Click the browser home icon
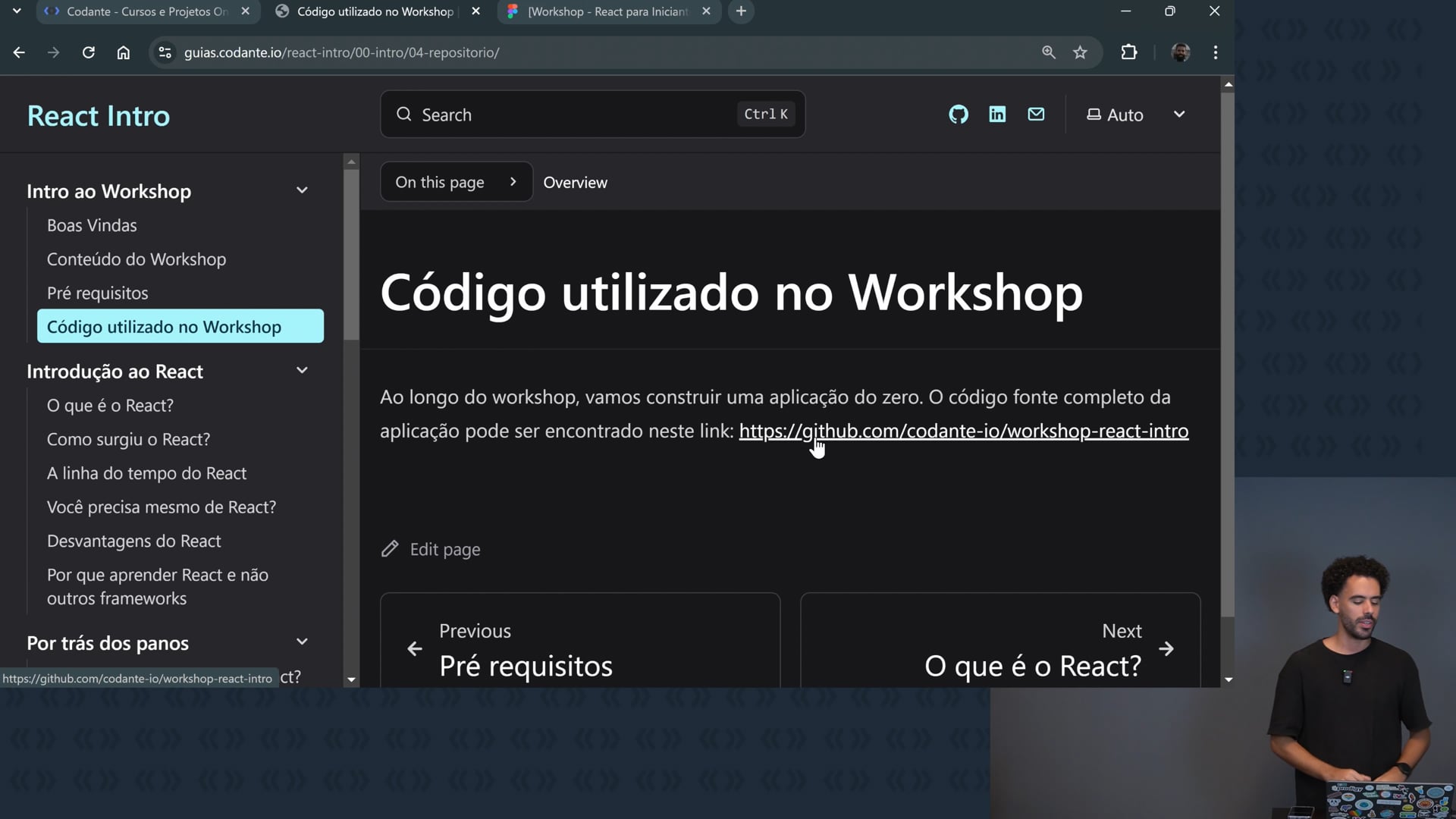The image size is (1456, 819). tap(124, 52)
